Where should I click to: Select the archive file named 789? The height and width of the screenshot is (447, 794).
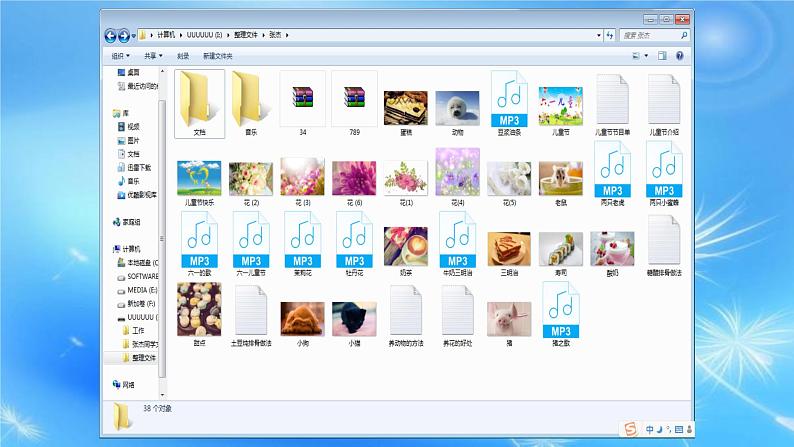pos(354,104)
